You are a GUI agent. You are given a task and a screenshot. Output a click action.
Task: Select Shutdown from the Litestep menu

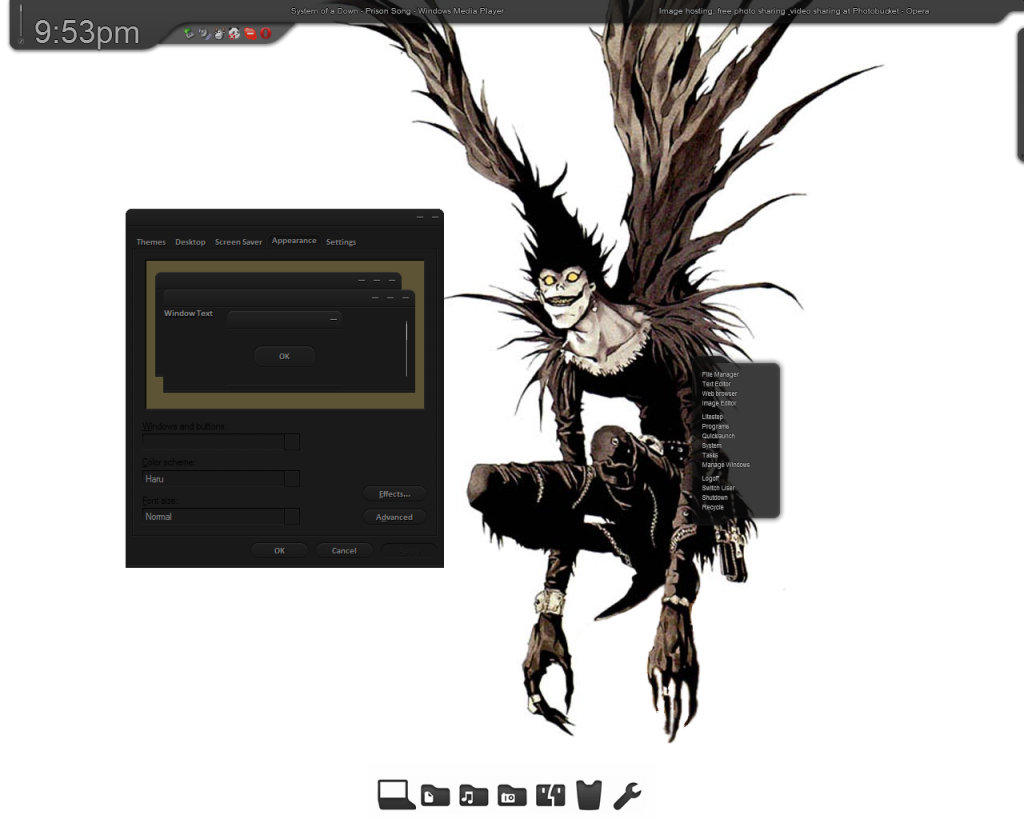(x=715, y=497)
